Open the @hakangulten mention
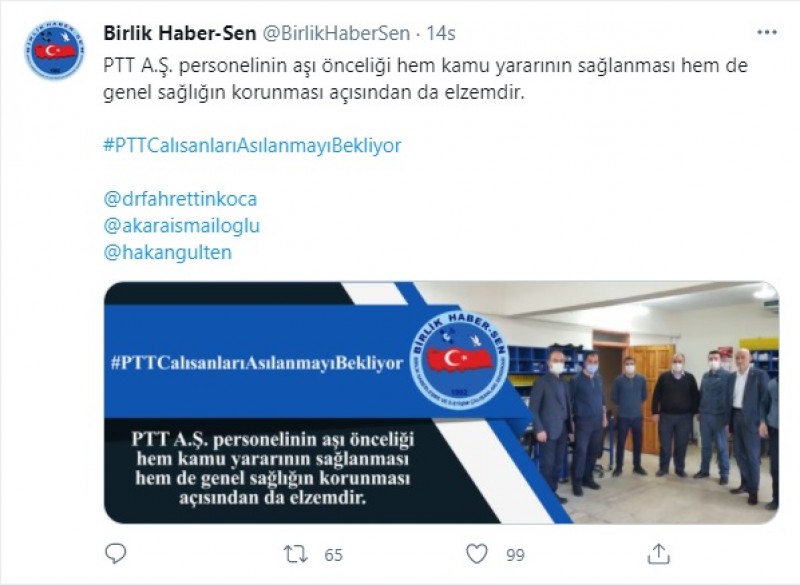The width and height of the screenshot is (800, 585). tap(168, 252)
